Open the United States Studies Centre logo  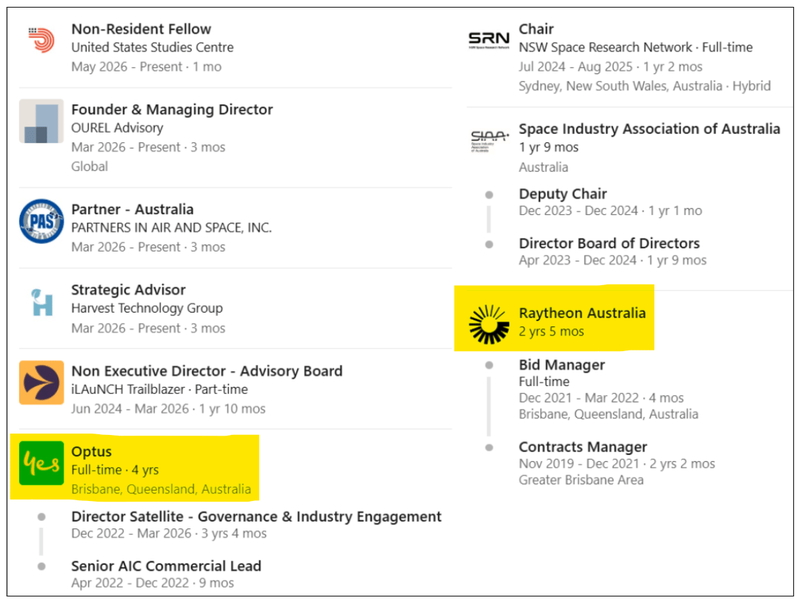(x=41, y=40)
